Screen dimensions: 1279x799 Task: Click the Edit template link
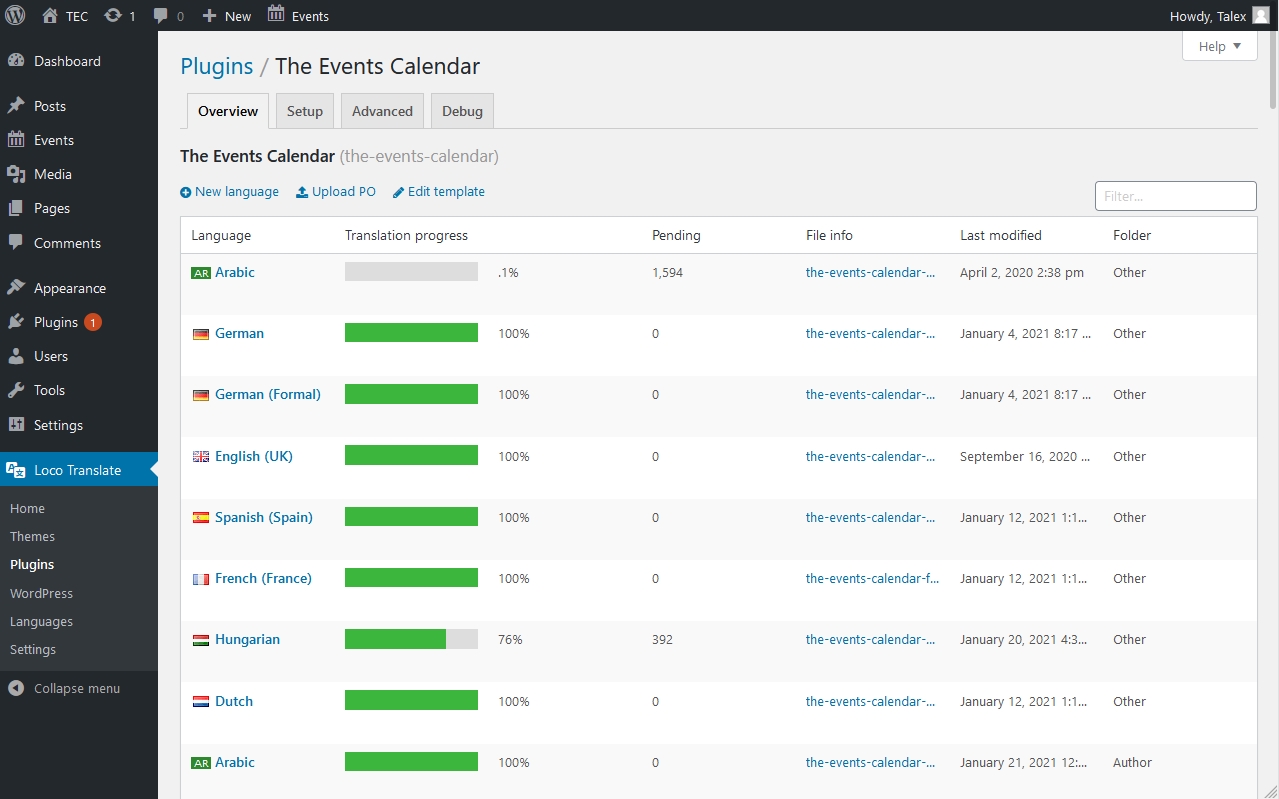(439, 192)
